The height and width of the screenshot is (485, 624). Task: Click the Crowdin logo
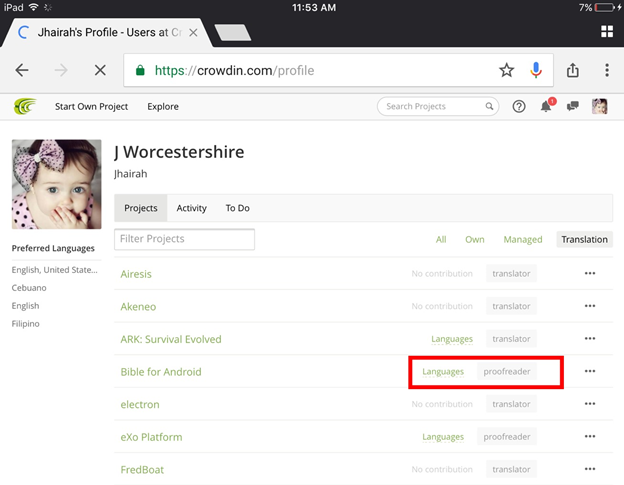(25, 106)
